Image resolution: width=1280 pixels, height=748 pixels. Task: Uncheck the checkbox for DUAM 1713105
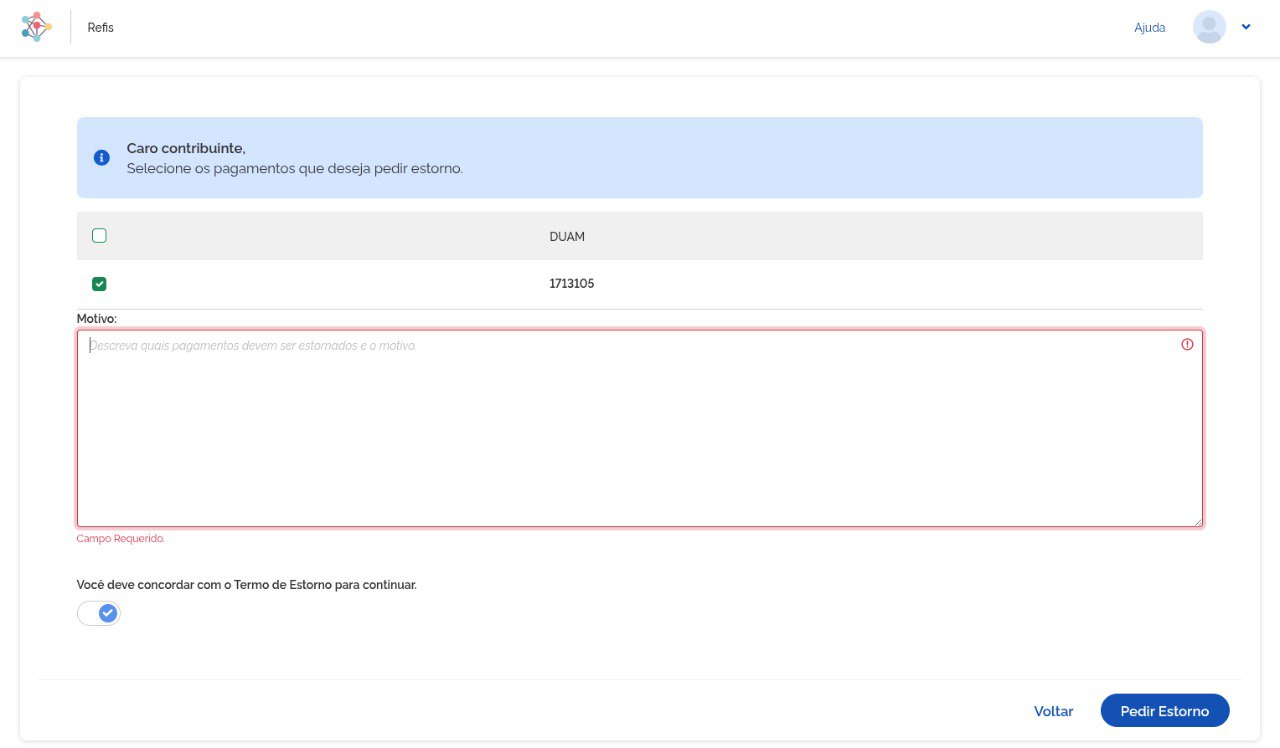point(99,284)
